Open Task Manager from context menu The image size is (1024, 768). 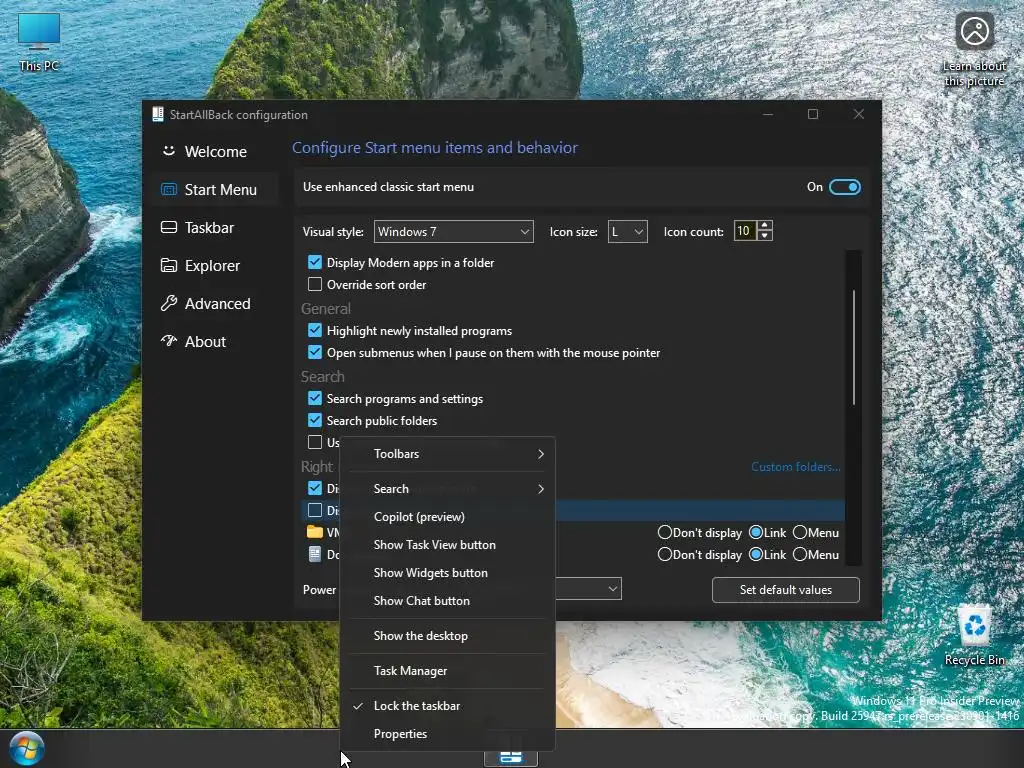(449, 671)
